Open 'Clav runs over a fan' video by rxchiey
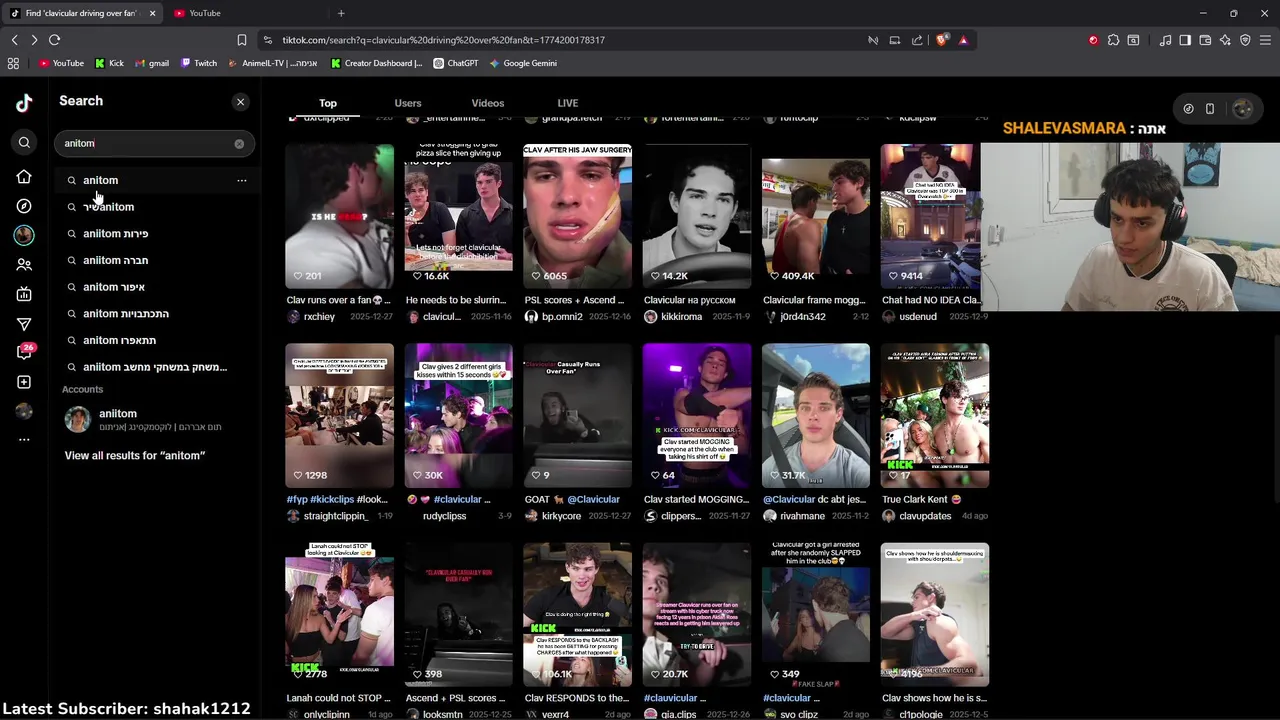 click(340, 216)
